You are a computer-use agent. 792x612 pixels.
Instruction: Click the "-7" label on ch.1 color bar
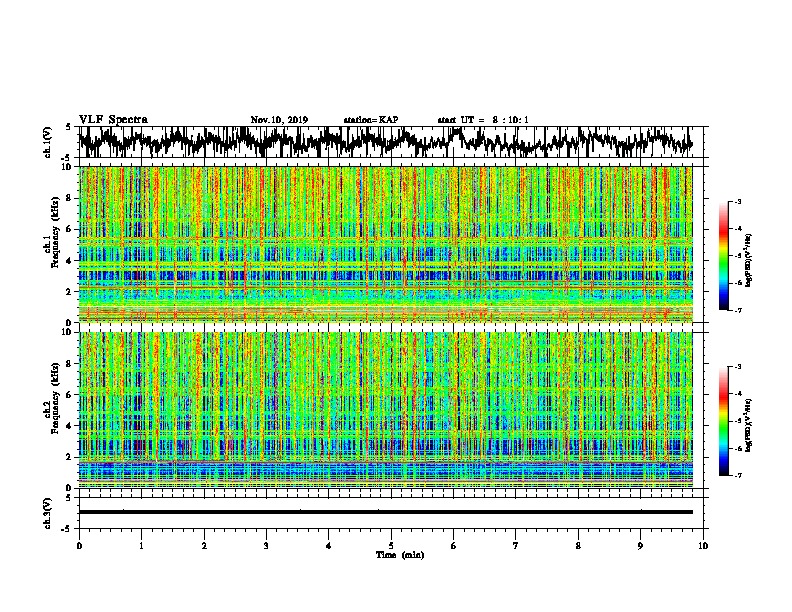click(737, 310)
